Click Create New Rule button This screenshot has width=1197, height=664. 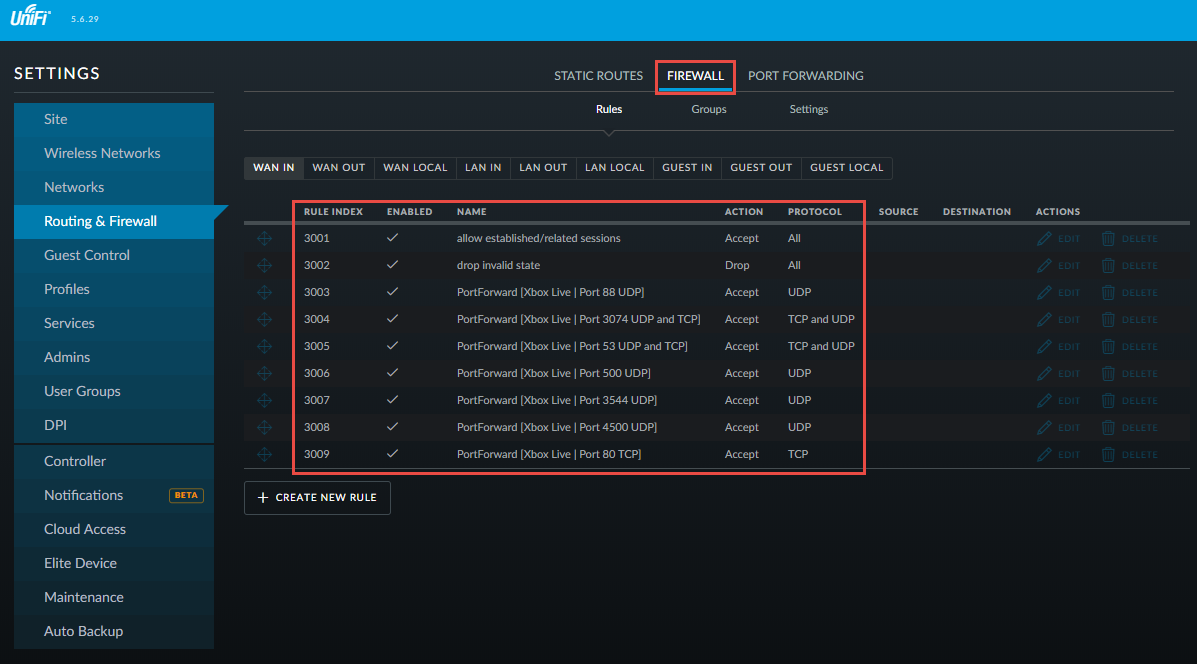(317, 498)
